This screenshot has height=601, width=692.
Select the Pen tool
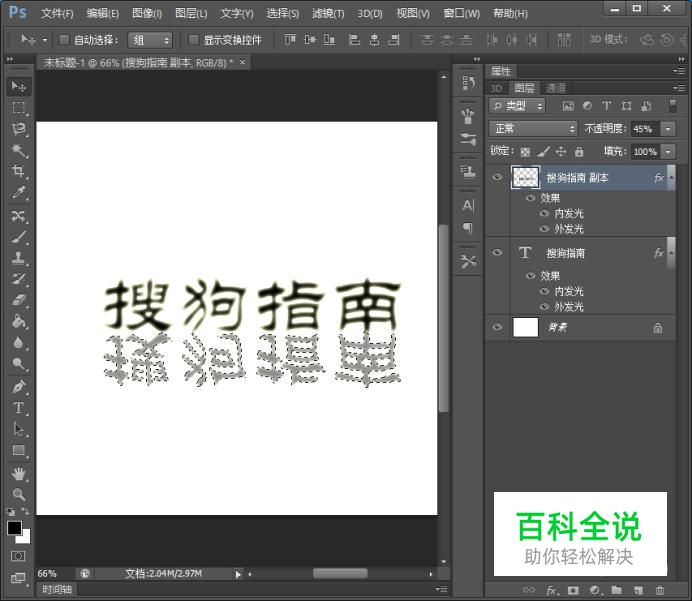[18, 387]
